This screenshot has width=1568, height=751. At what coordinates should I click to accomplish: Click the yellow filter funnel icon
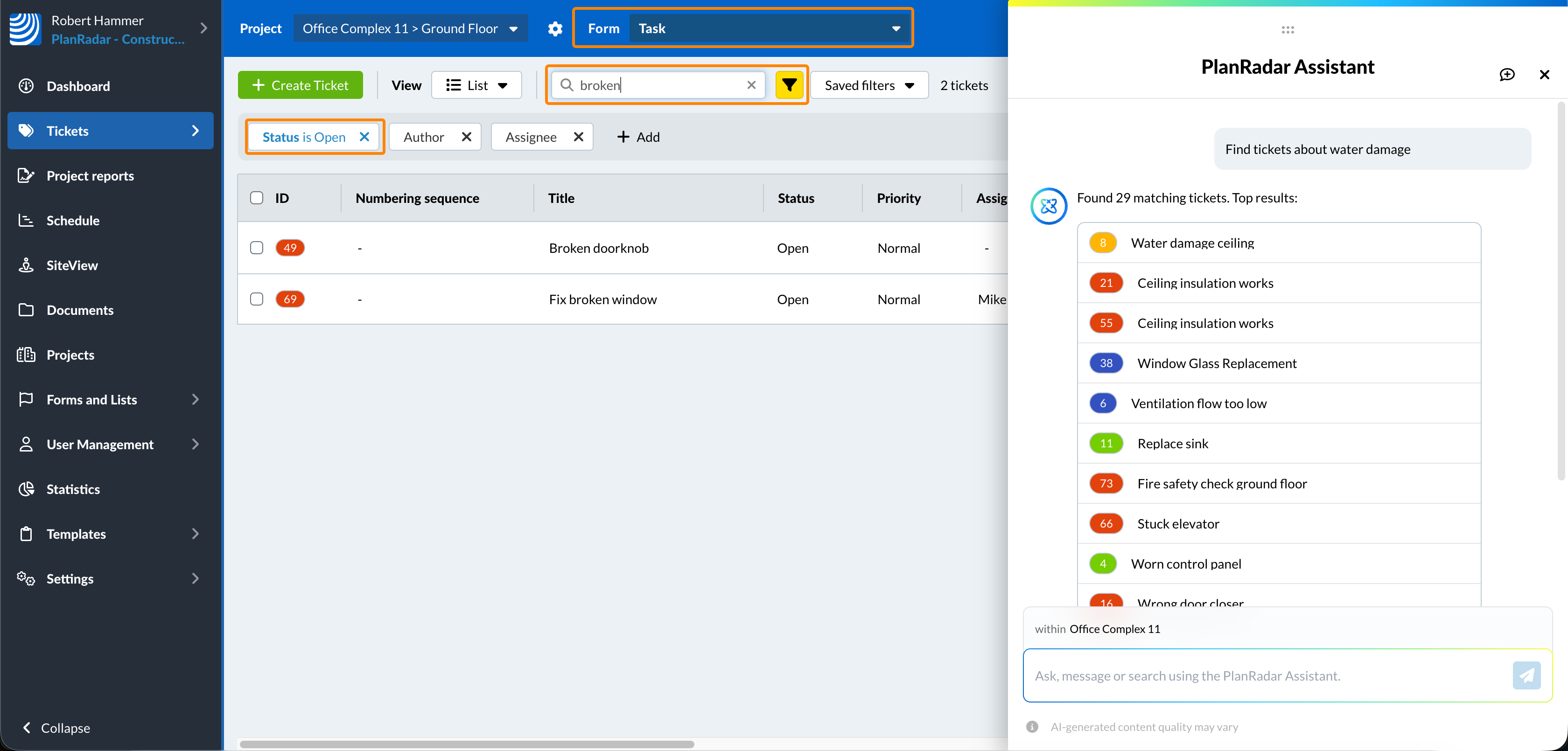click(x=789, y=85)
